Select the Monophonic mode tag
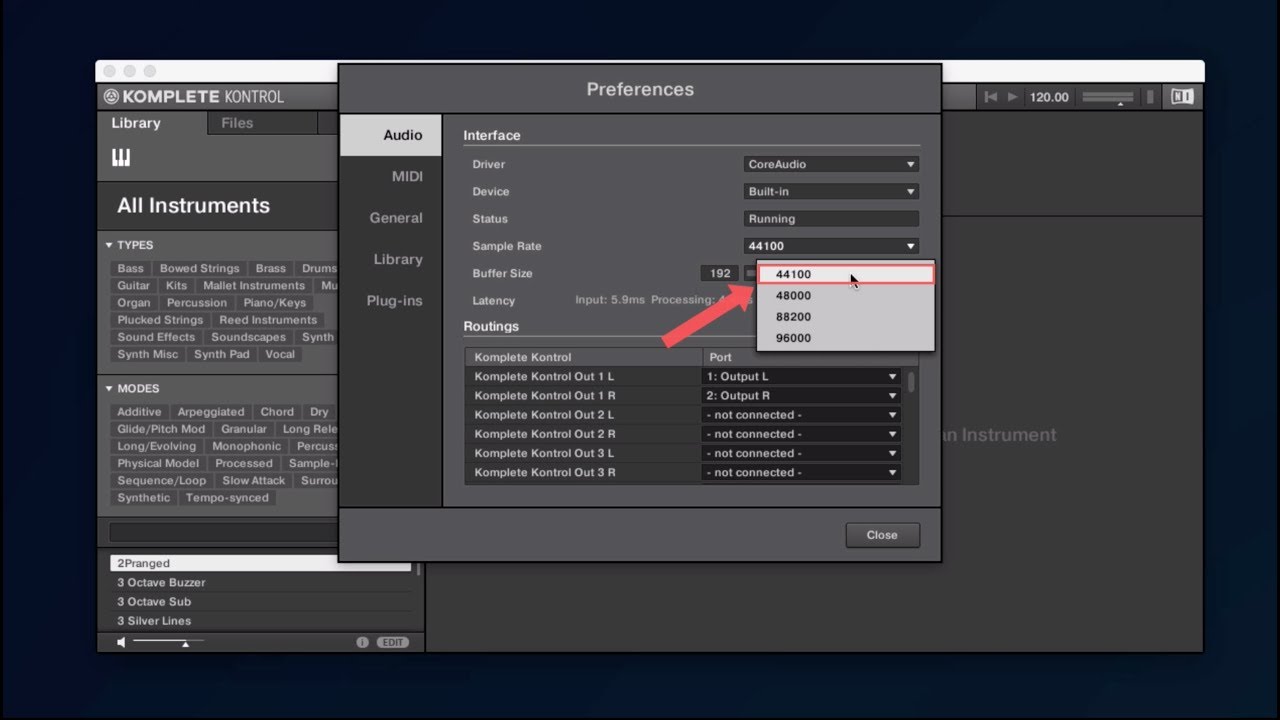Image resolution: width=1280 pixels, height=720 pixels. 247,446
